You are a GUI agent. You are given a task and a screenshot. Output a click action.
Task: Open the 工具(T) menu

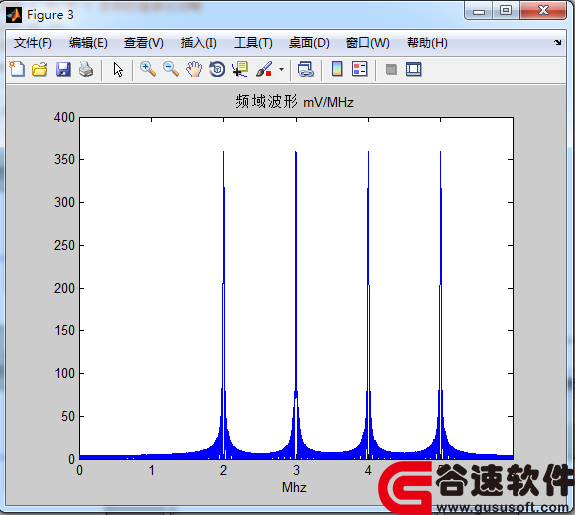coord(253,43)
